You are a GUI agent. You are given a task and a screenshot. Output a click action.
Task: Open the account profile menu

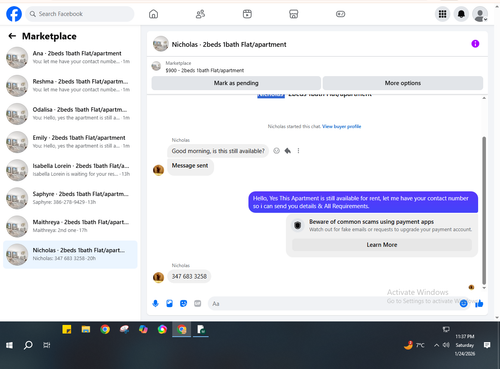(480, 14)
